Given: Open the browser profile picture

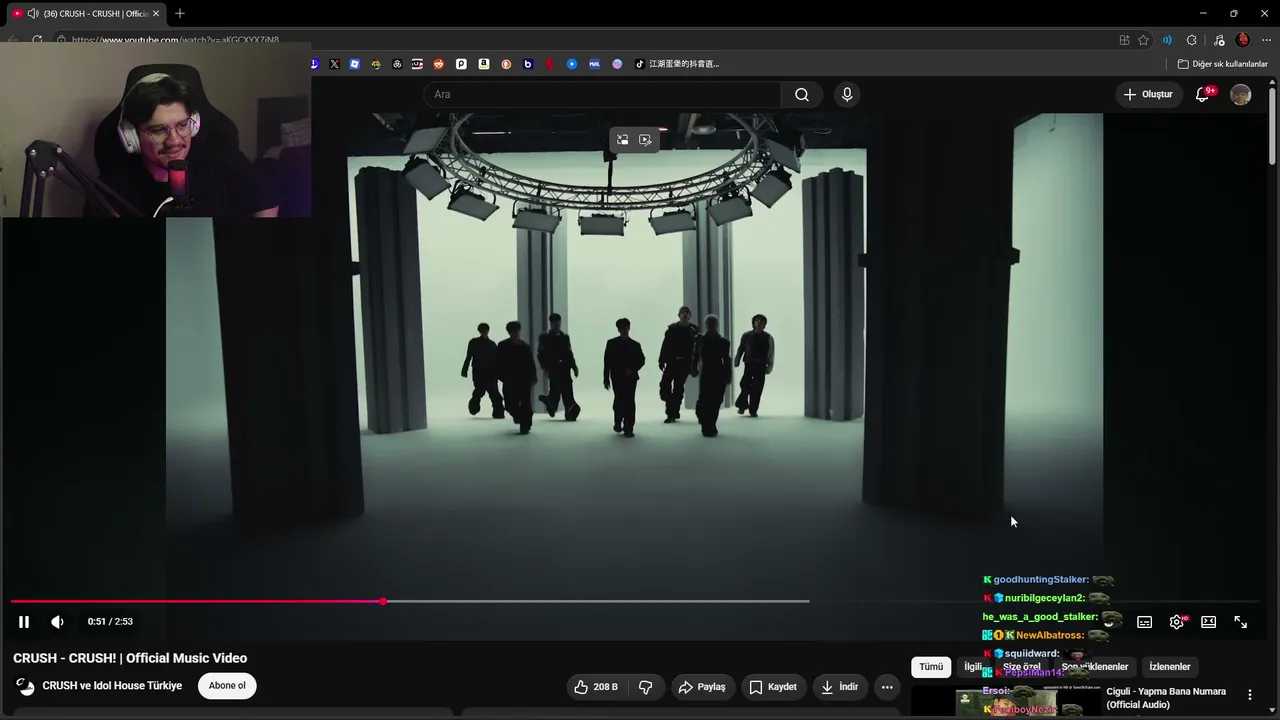Looking at the screenshot, I should pyautogui.click(x=1243, y=40).
